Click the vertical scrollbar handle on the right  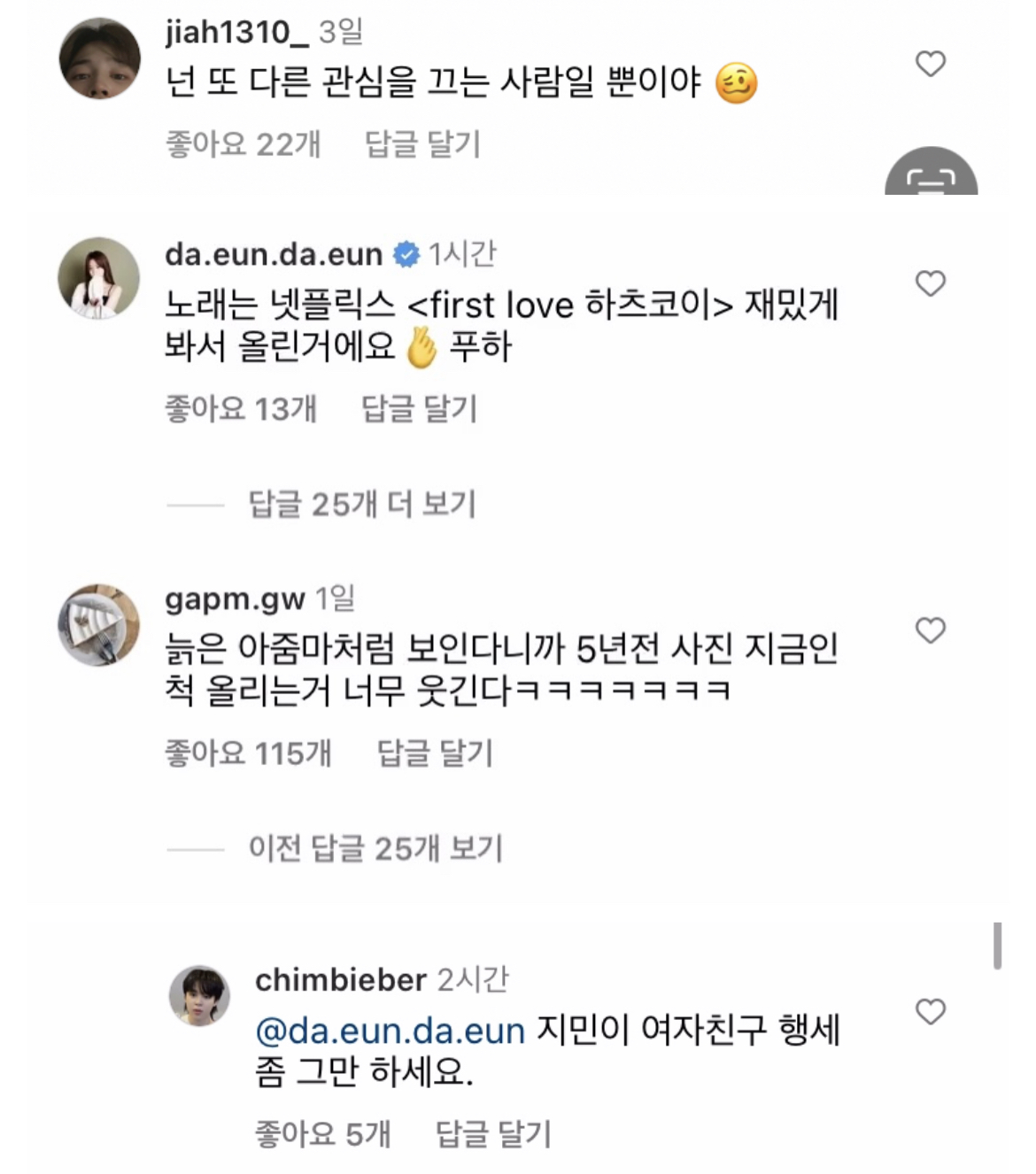click(x=998, y=946)
